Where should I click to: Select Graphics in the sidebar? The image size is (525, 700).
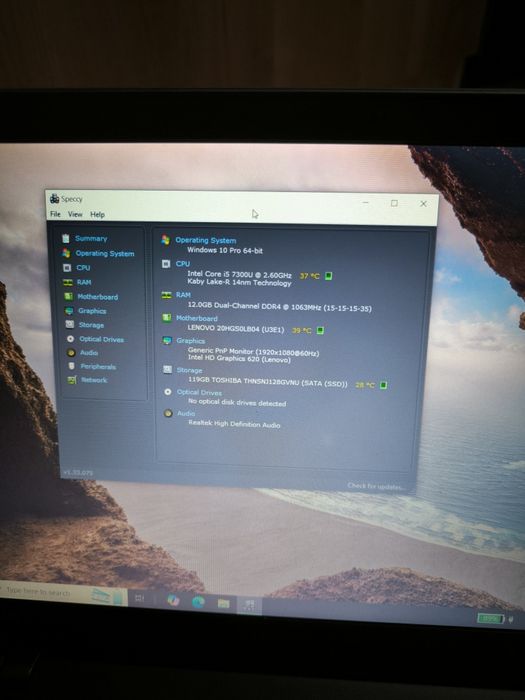tap(92, 311)
